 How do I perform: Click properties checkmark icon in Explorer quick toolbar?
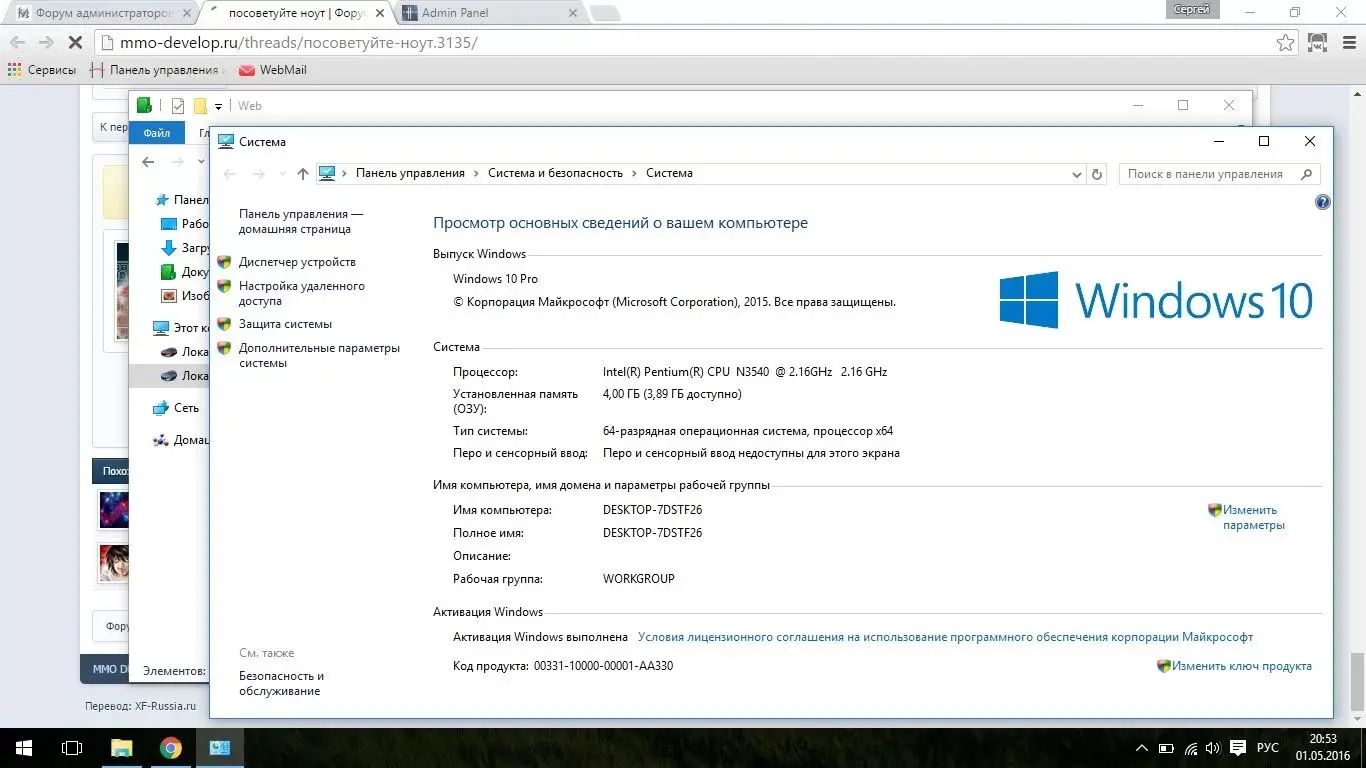click(x=178, y=106)
